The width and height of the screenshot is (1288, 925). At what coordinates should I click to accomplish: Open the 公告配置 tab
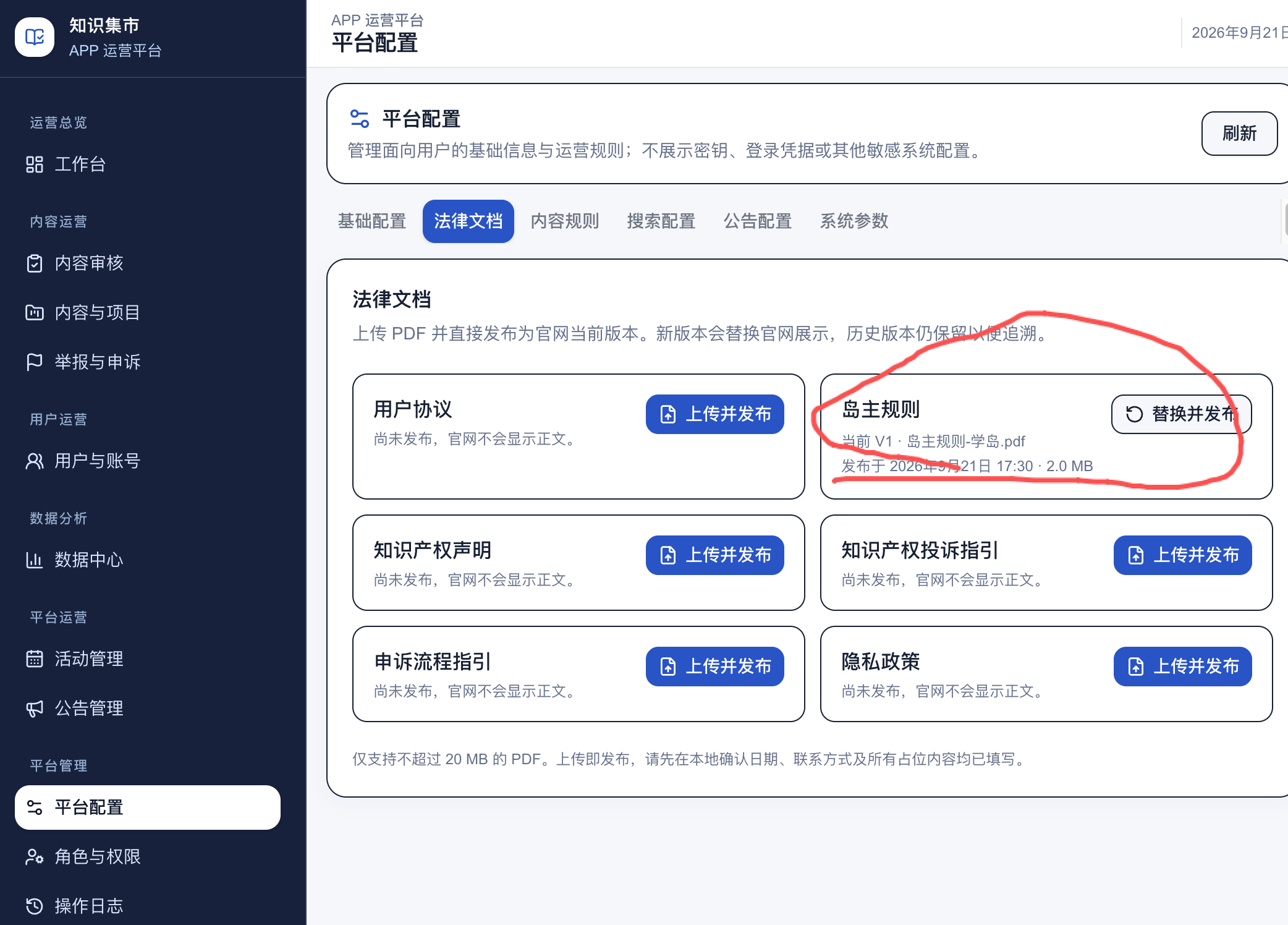click(758, 221)
